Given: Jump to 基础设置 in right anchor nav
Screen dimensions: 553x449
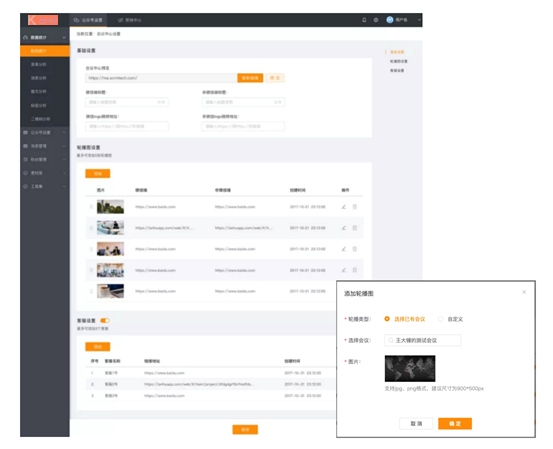Looking at the screenshot, I should [x=397, y=52].
